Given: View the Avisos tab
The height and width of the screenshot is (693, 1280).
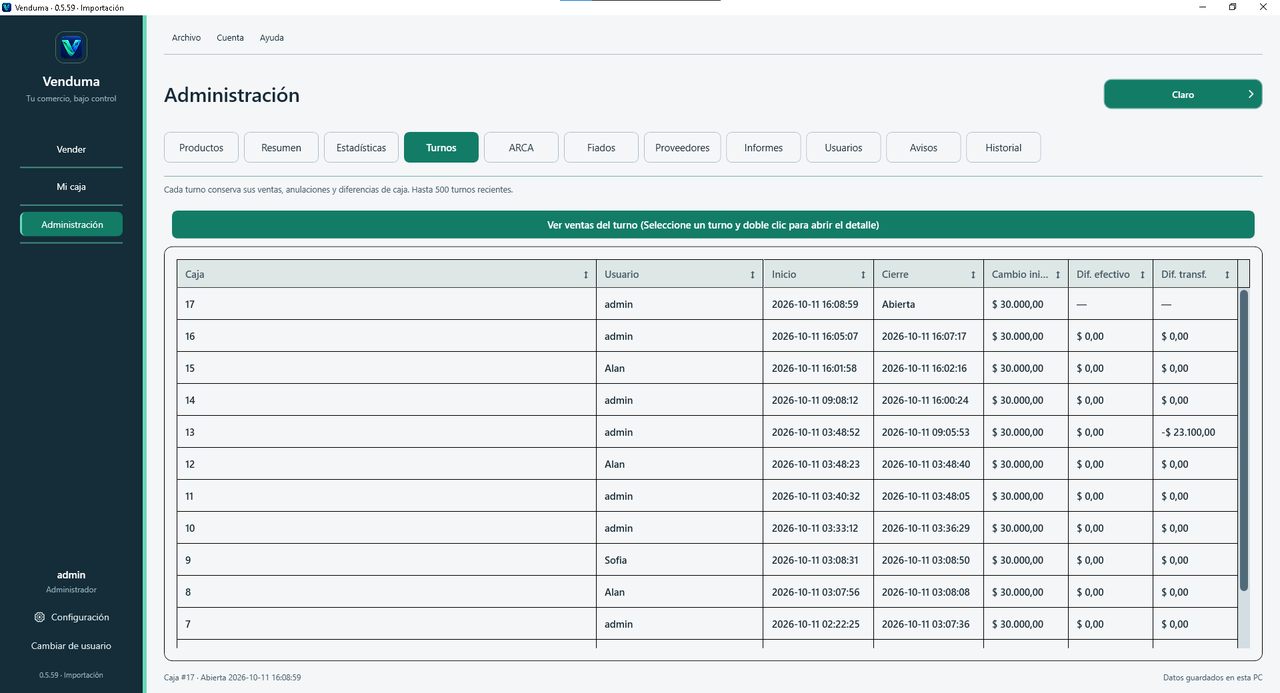Looking at the screenshot, I should tap(923, 147).
